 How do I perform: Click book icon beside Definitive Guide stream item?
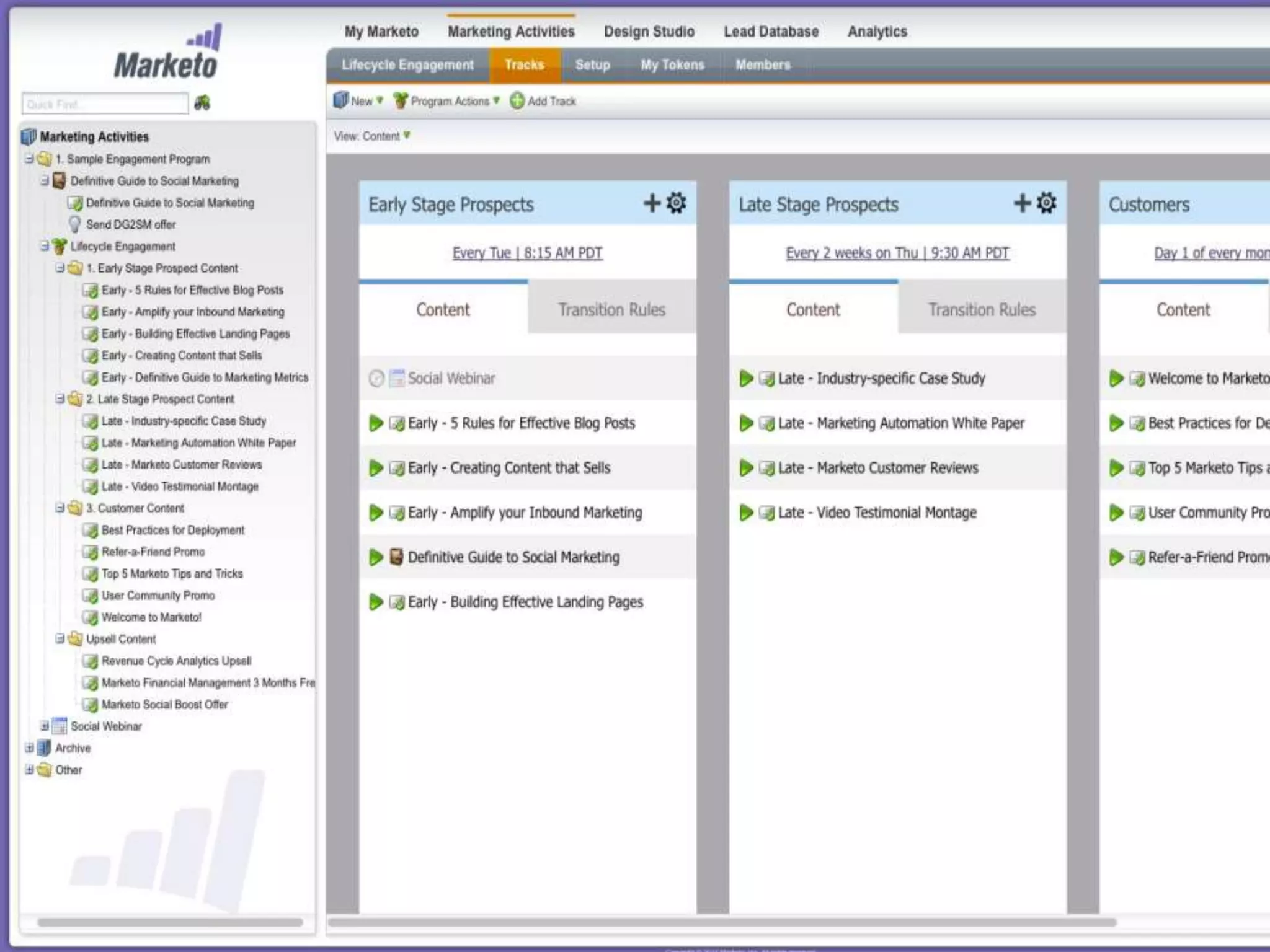pyautogui.click(x=397, y=557)
